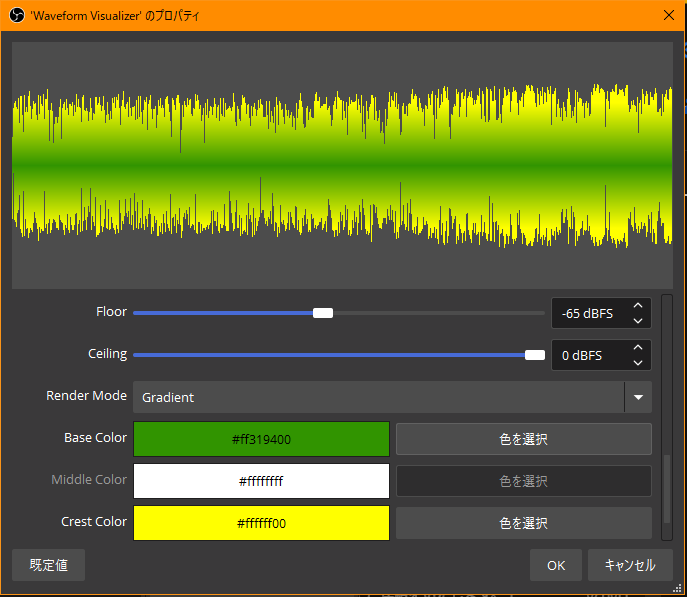Click the Floor -65 dBFS input field

coord(588,313)
